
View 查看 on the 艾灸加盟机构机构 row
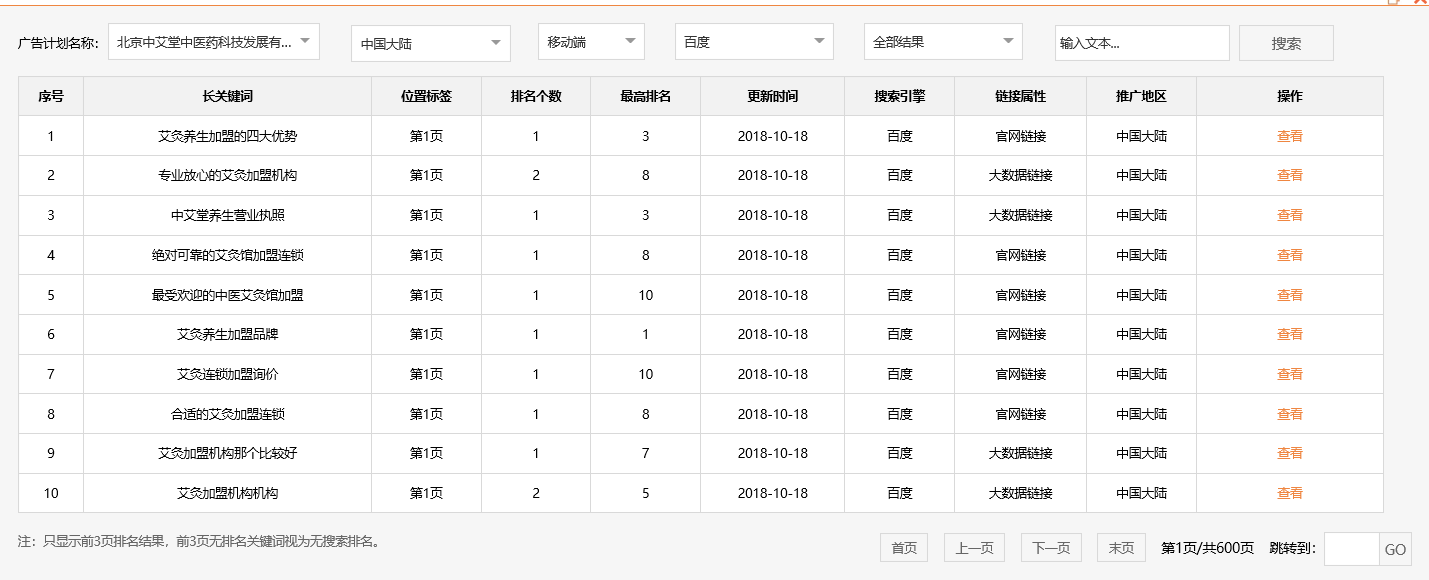pos(1290,492)
